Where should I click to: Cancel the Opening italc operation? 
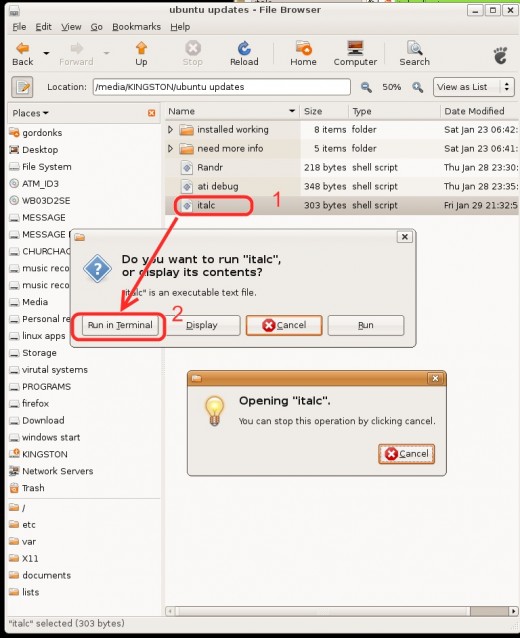[x=406, y=454]
